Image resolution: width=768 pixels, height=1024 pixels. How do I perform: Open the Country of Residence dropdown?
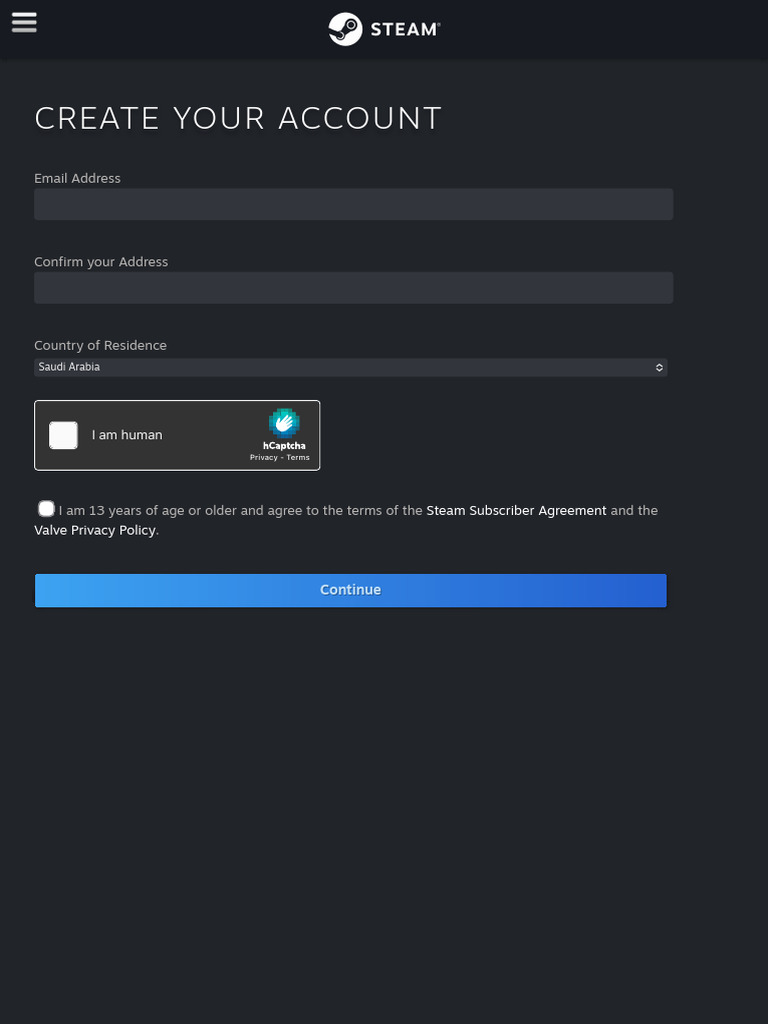(x=350, y=367)
